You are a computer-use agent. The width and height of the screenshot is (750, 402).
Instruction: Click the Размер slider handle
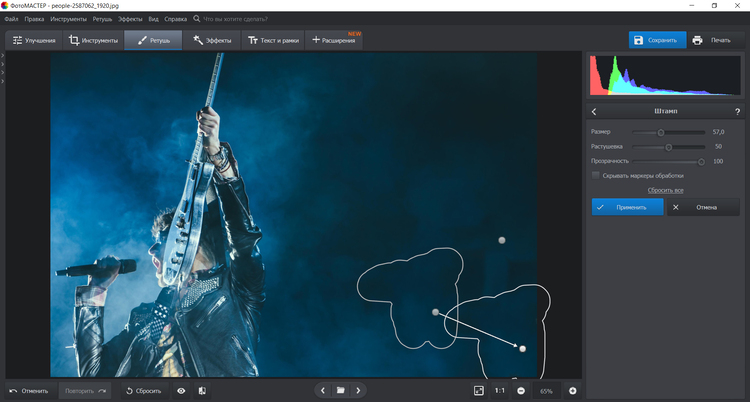coord(660,132)
